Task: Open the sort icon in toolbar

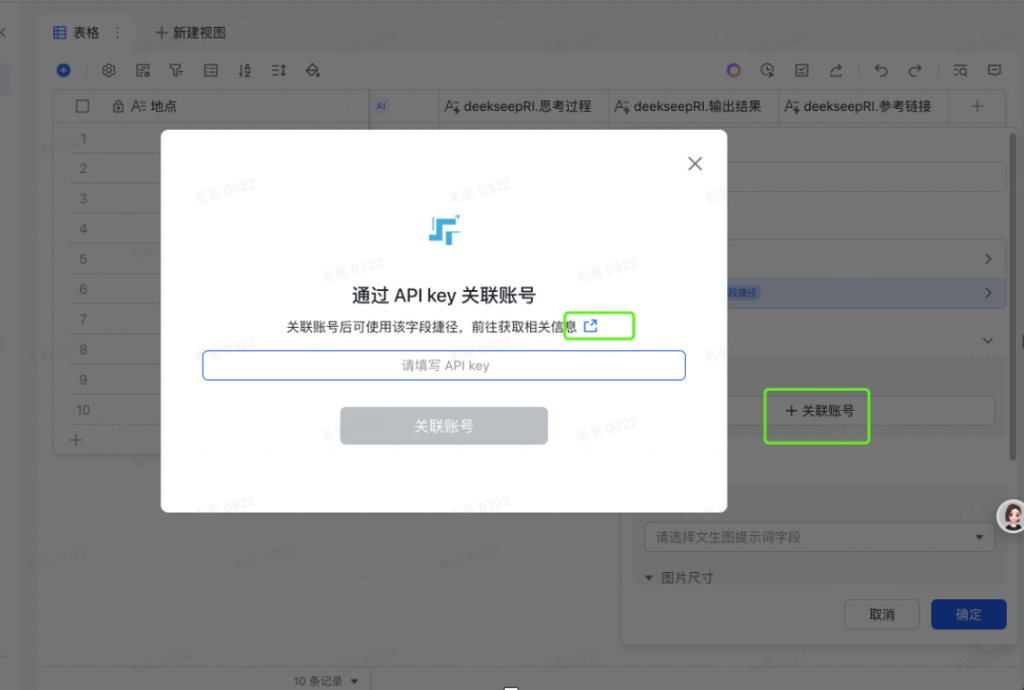Action: 245,70
